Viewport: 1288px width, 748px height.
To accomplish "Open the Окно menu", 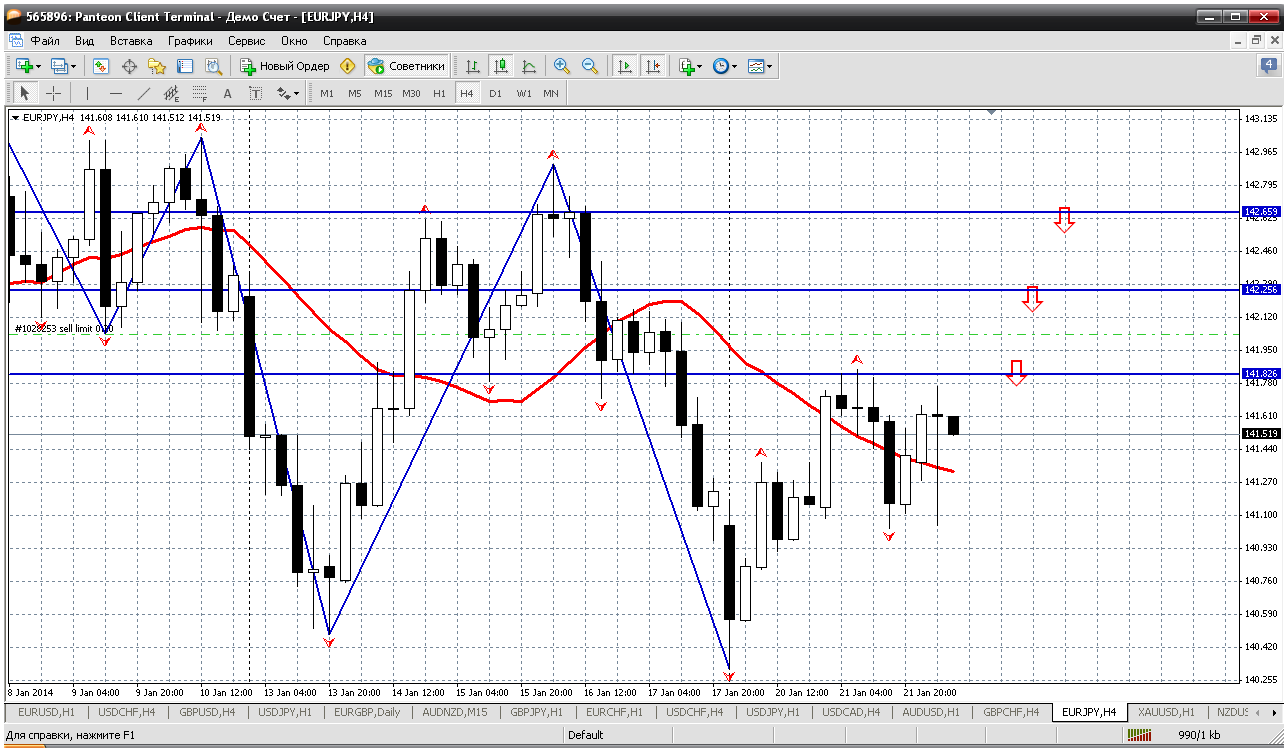I will coord(294,41).
